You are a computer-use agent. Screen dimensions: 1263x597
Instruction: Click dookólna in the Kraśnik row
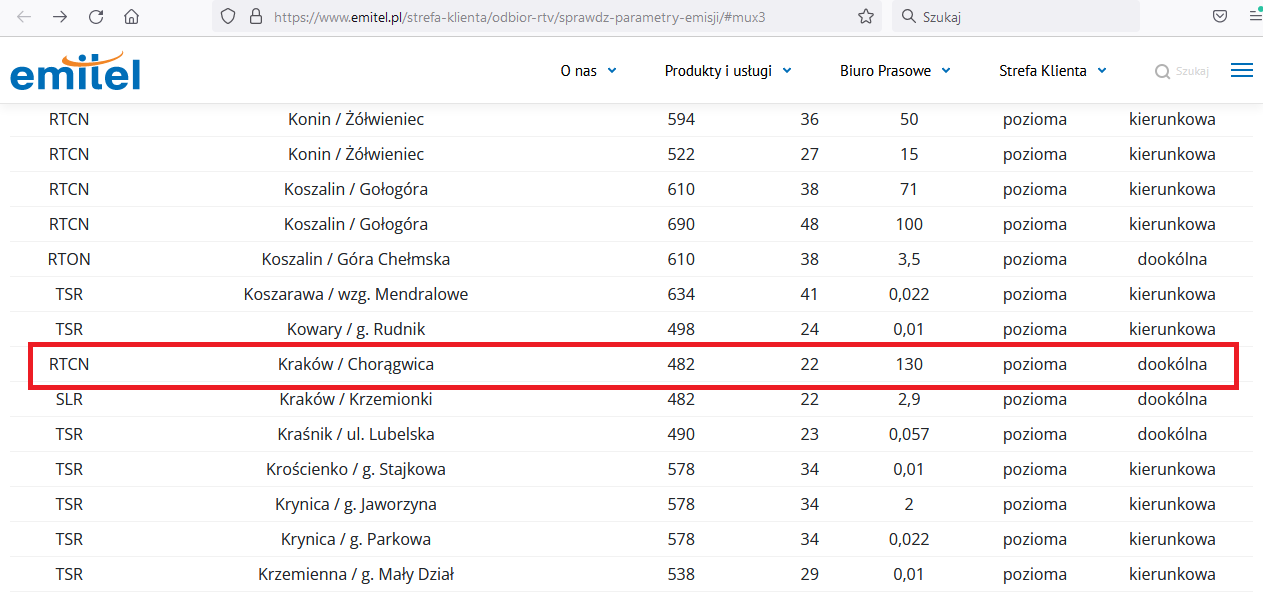point(1172,435)
